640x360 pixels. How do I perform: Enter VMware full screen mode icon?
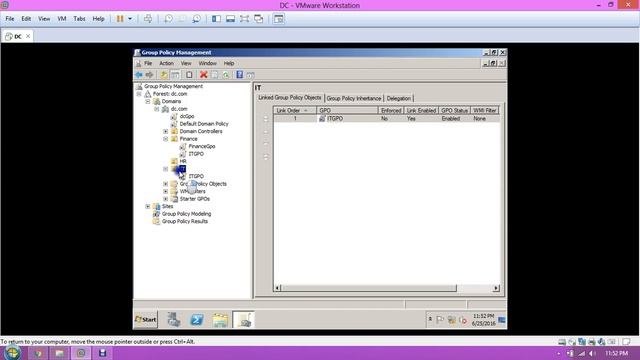244,19
